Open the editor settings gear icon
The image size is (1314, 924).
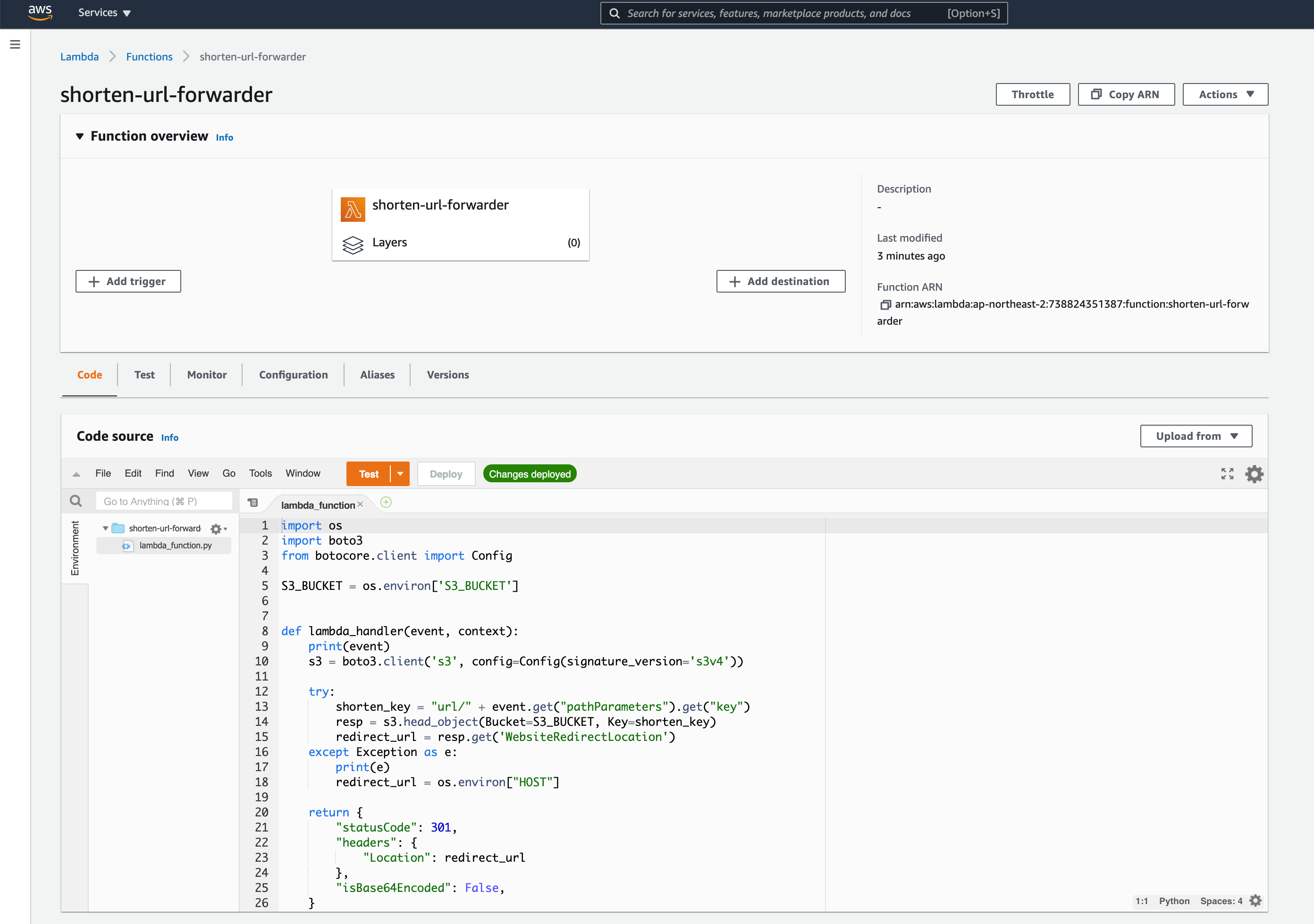1254,474
